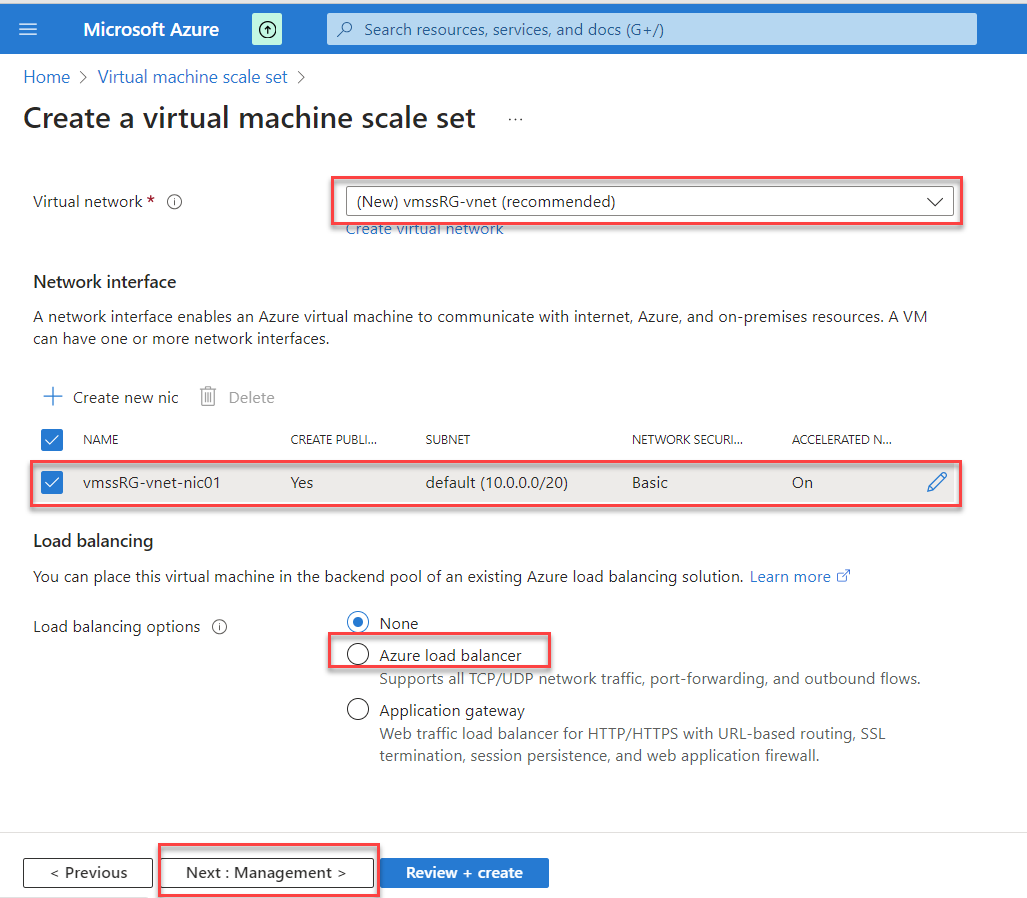Screen dimensions: 1027x898
Task: Go to the Home breadcrumb
Action: 46,76
